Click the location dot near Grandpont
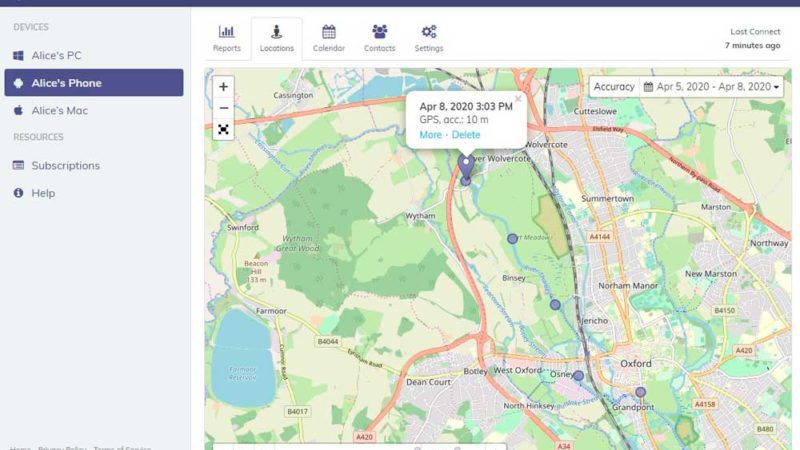 coord(640,392)
